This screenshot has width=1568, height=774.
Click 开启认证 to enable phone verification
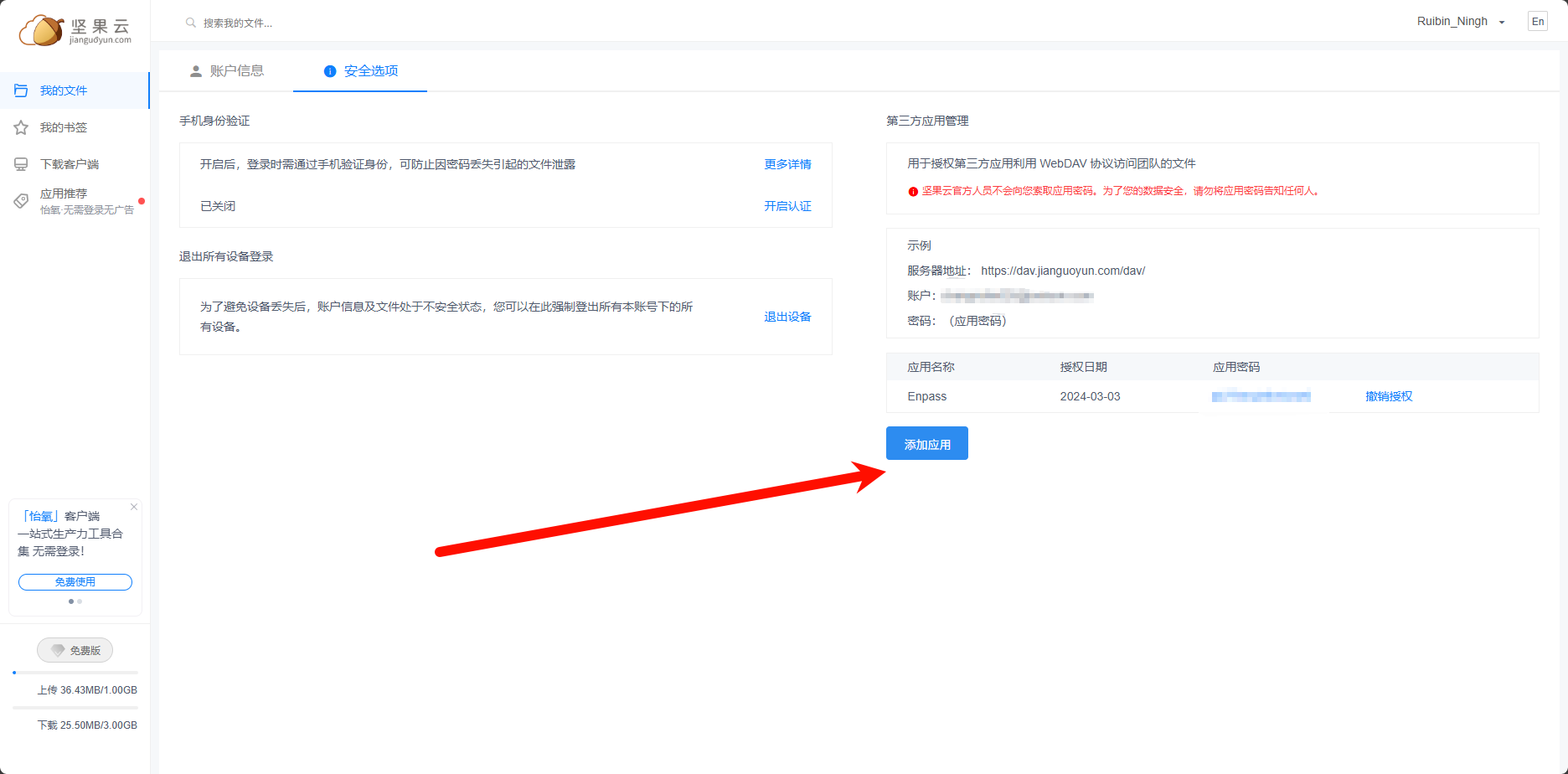coord(787,206)
